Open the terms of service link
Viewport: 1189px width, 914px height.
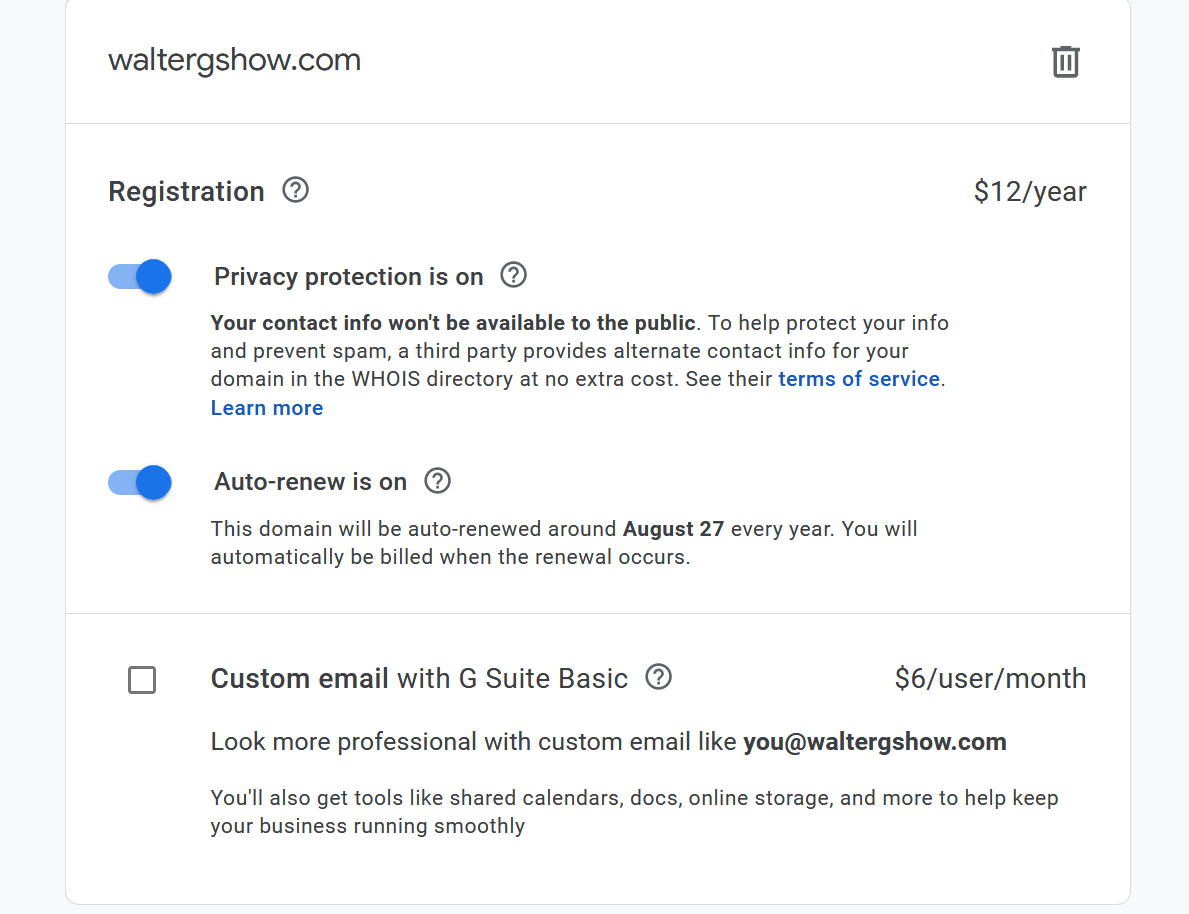859,379
